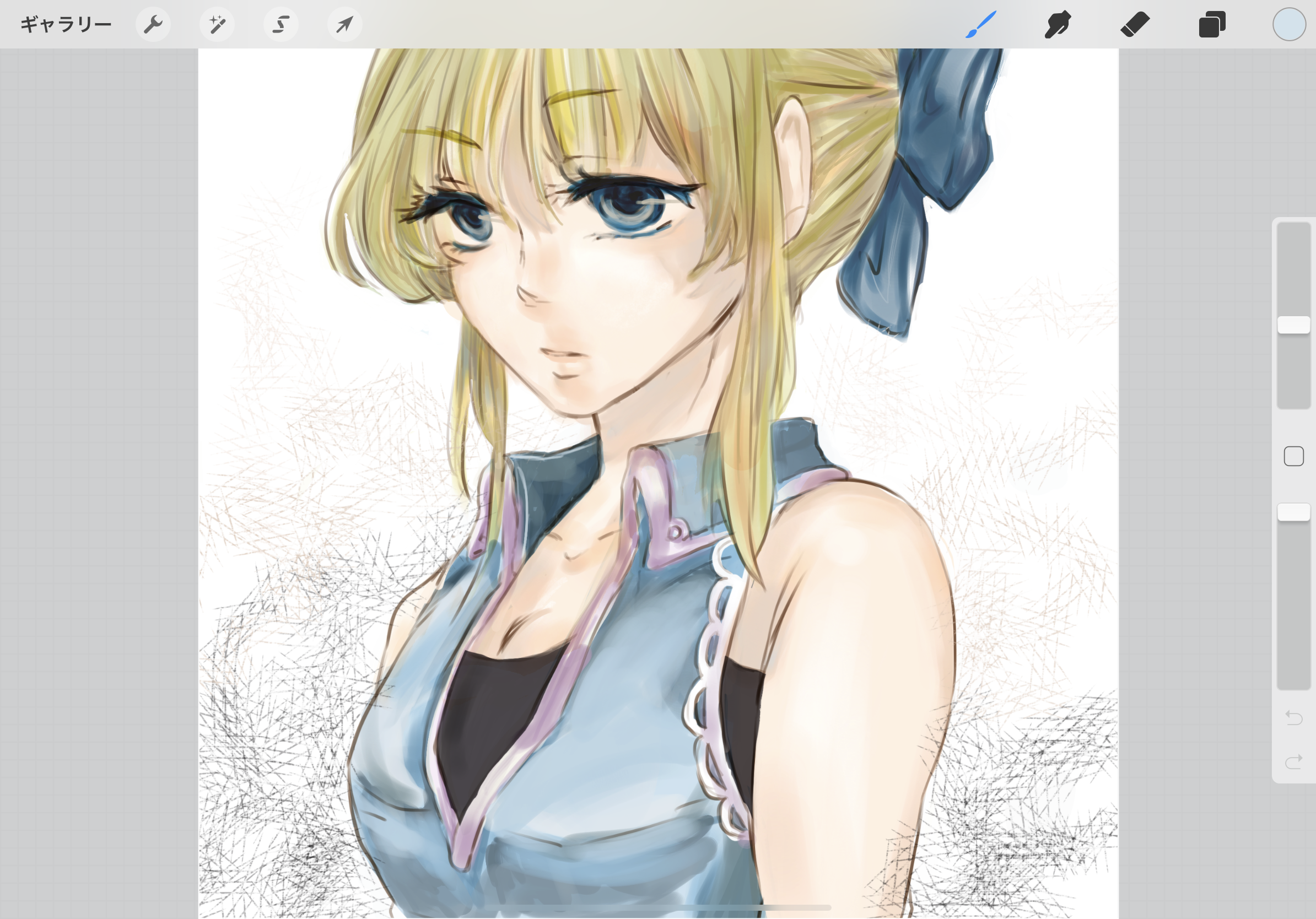Open the Adjustments magic wand menu

[217, 25]
